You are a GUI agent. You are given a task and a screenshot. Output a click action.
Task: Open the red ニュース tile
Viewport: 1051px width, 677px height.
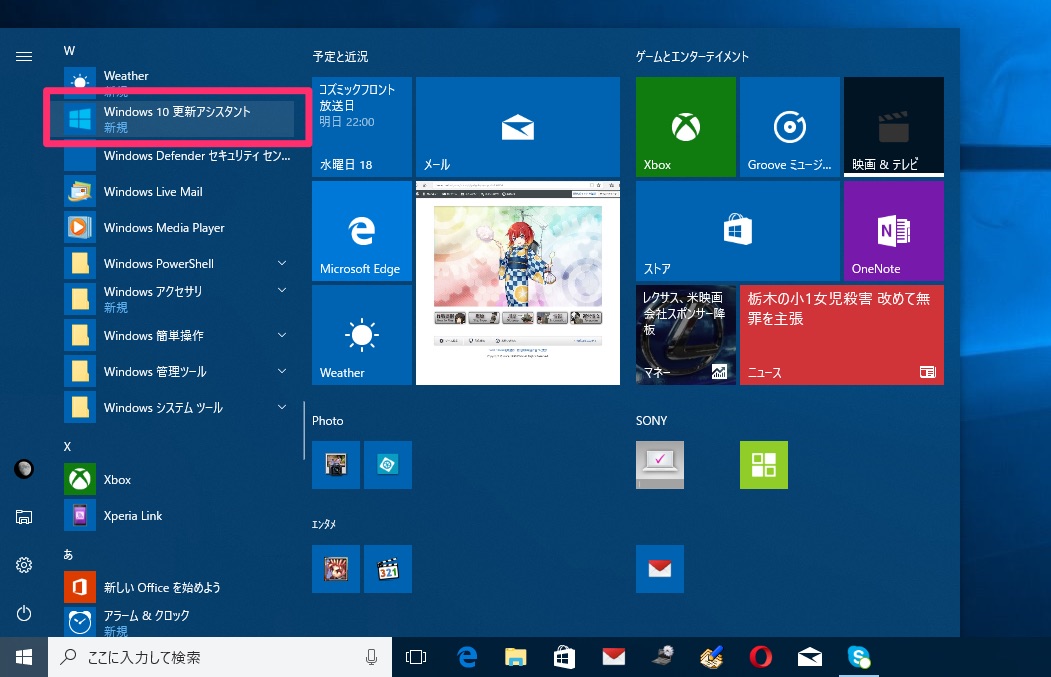pyautogui.click(x=842, y=335)
